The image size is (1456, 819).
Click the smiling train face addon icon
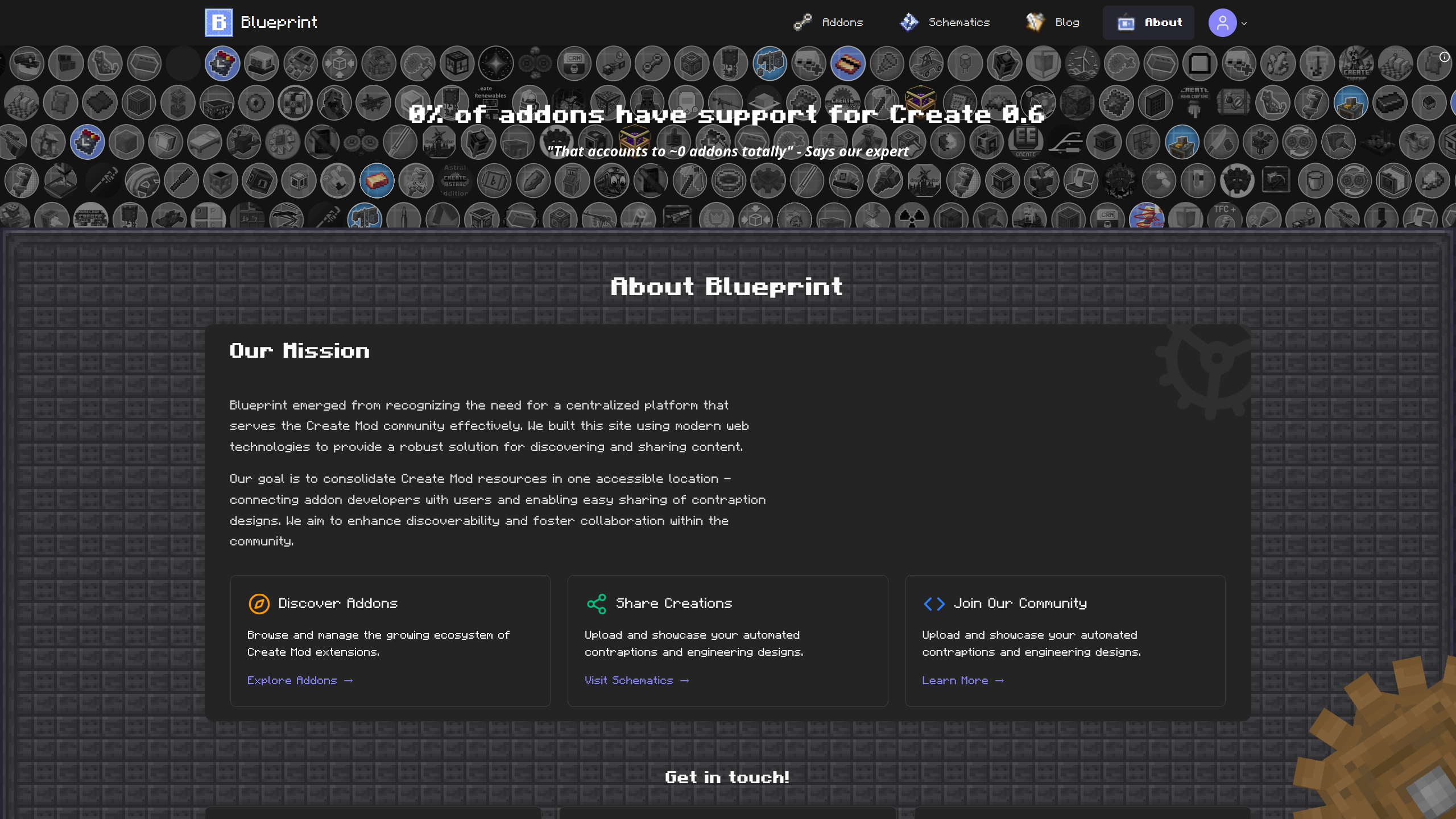tap(611, 181)
